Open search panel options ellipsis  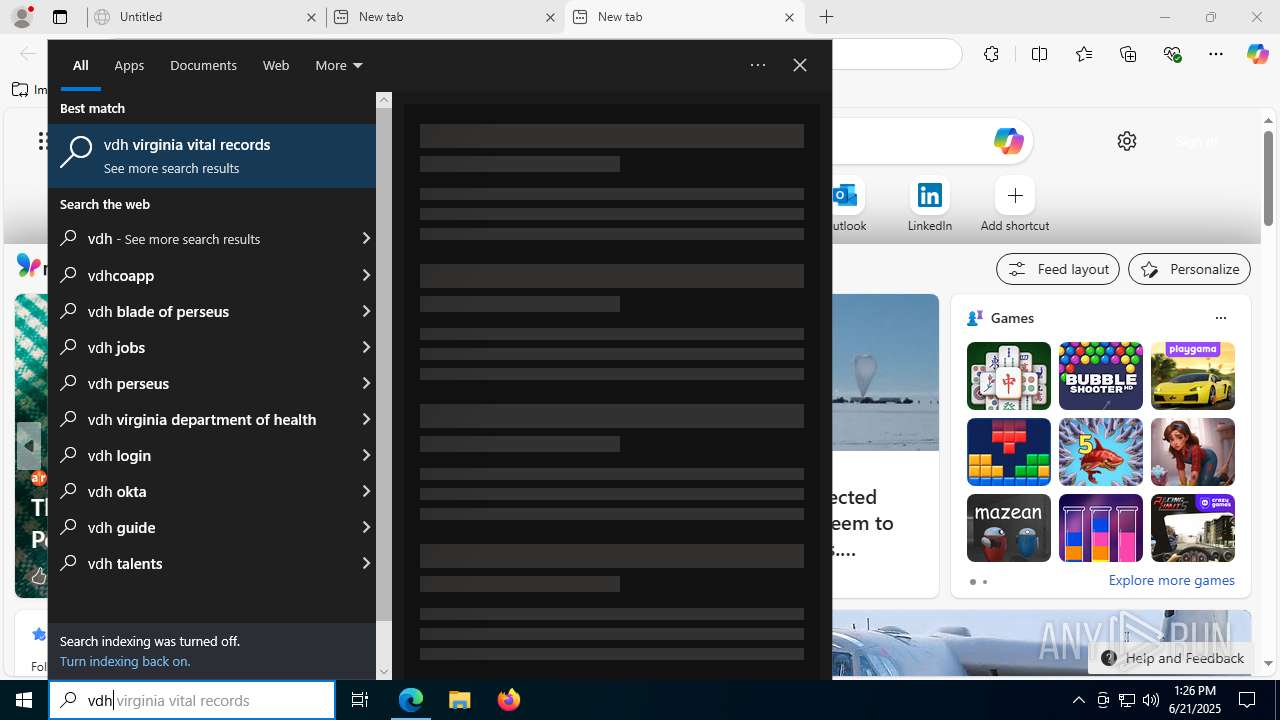[758, 65]
